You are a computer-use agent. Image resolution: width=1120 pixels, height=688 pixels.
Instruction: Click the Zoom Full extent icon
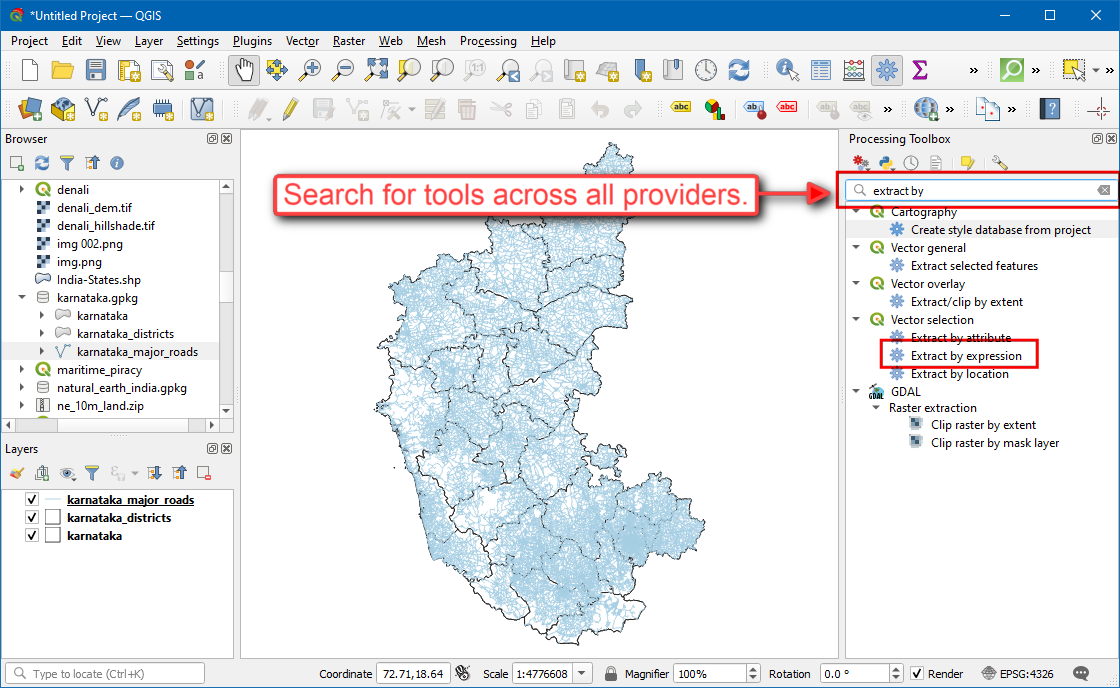click(376, 70)
